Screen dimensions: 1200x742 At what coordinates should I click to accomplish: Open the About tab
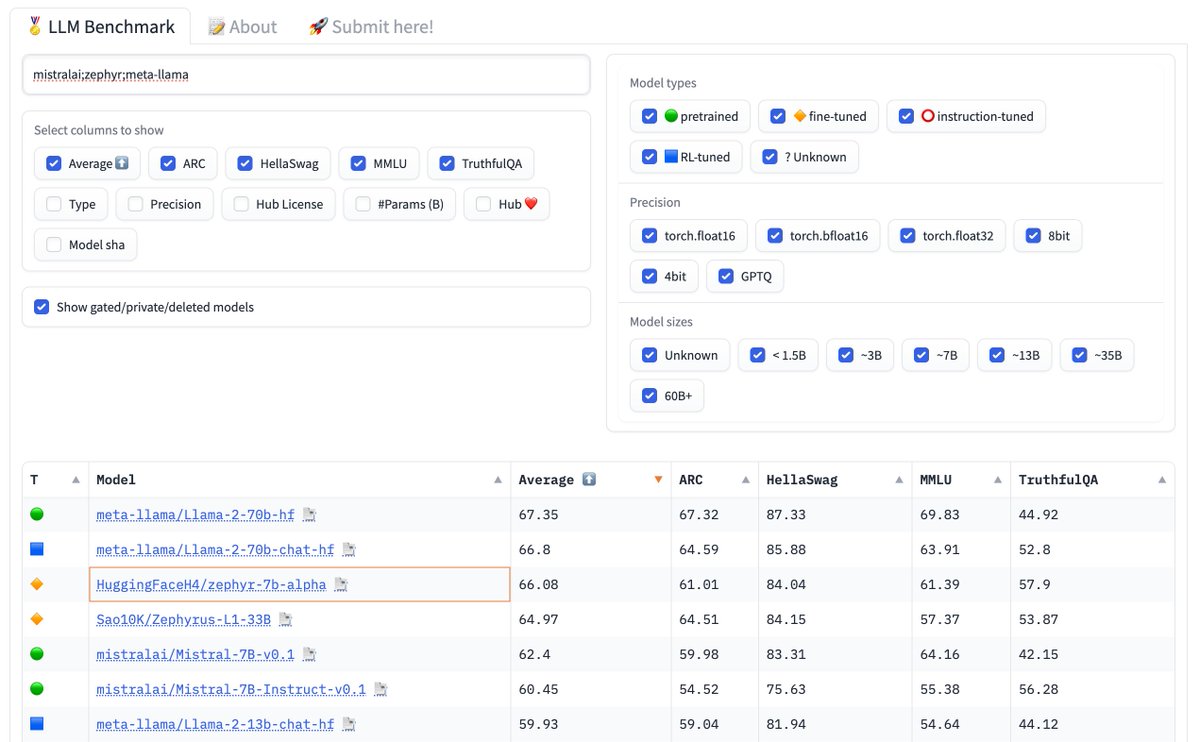[x=242, y=27]
